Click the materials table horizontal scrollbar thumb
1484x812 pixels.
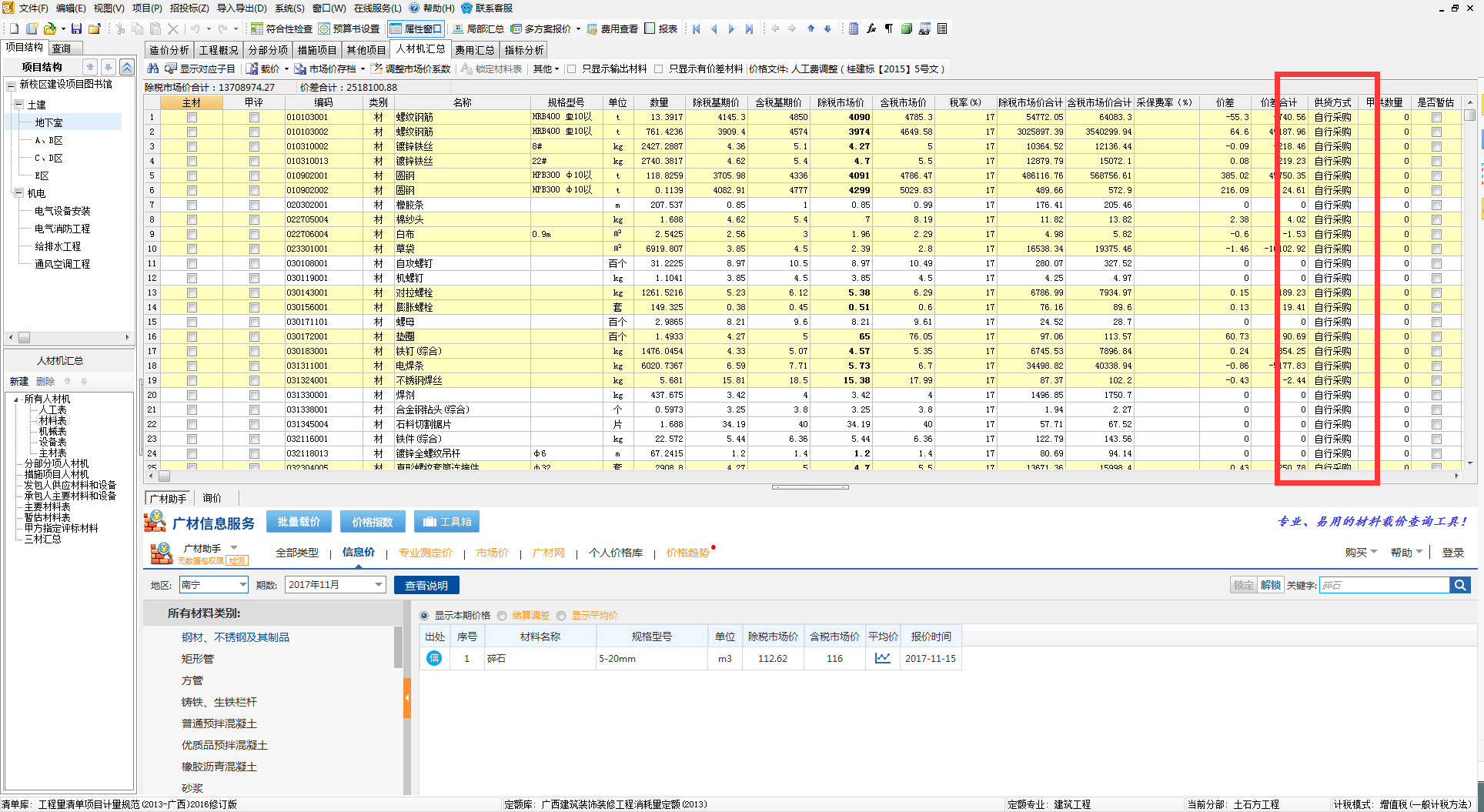[165, 476]
